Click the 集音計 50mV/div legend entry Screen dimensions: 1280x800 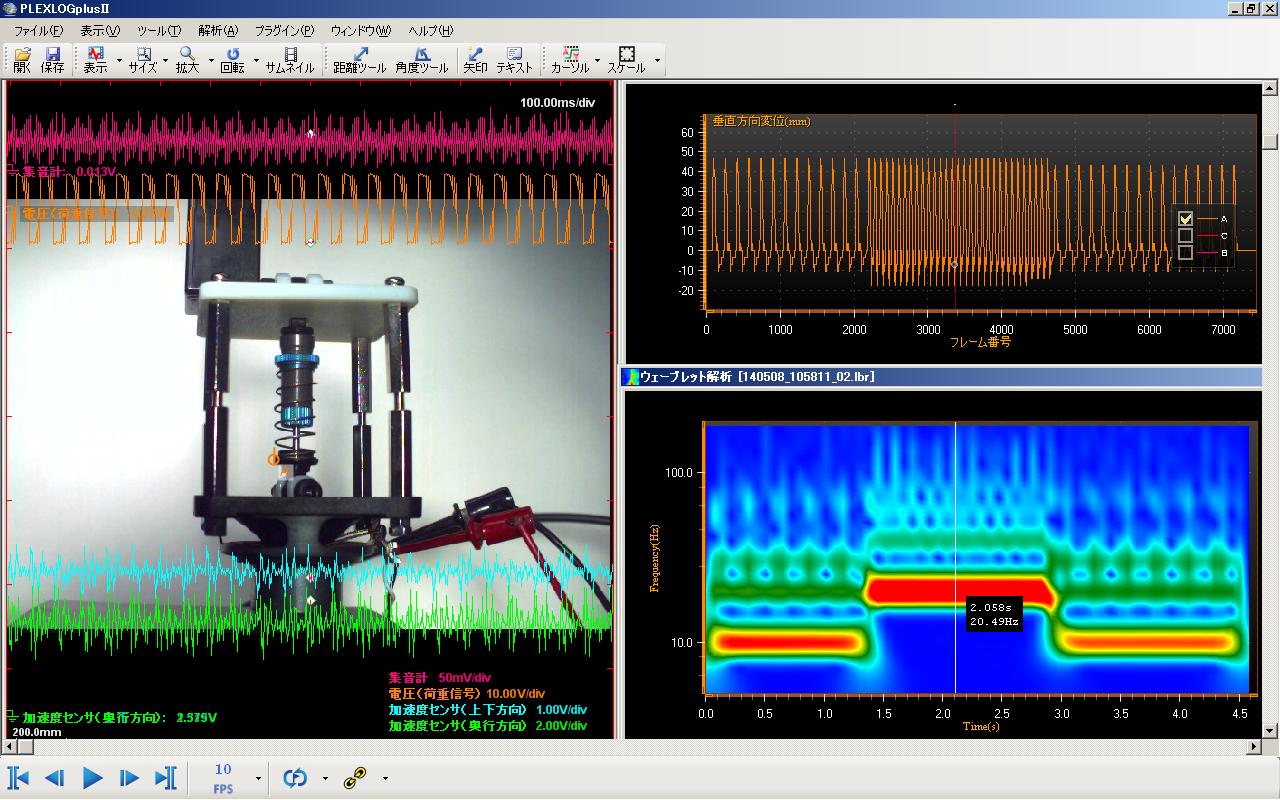[439, 678]
